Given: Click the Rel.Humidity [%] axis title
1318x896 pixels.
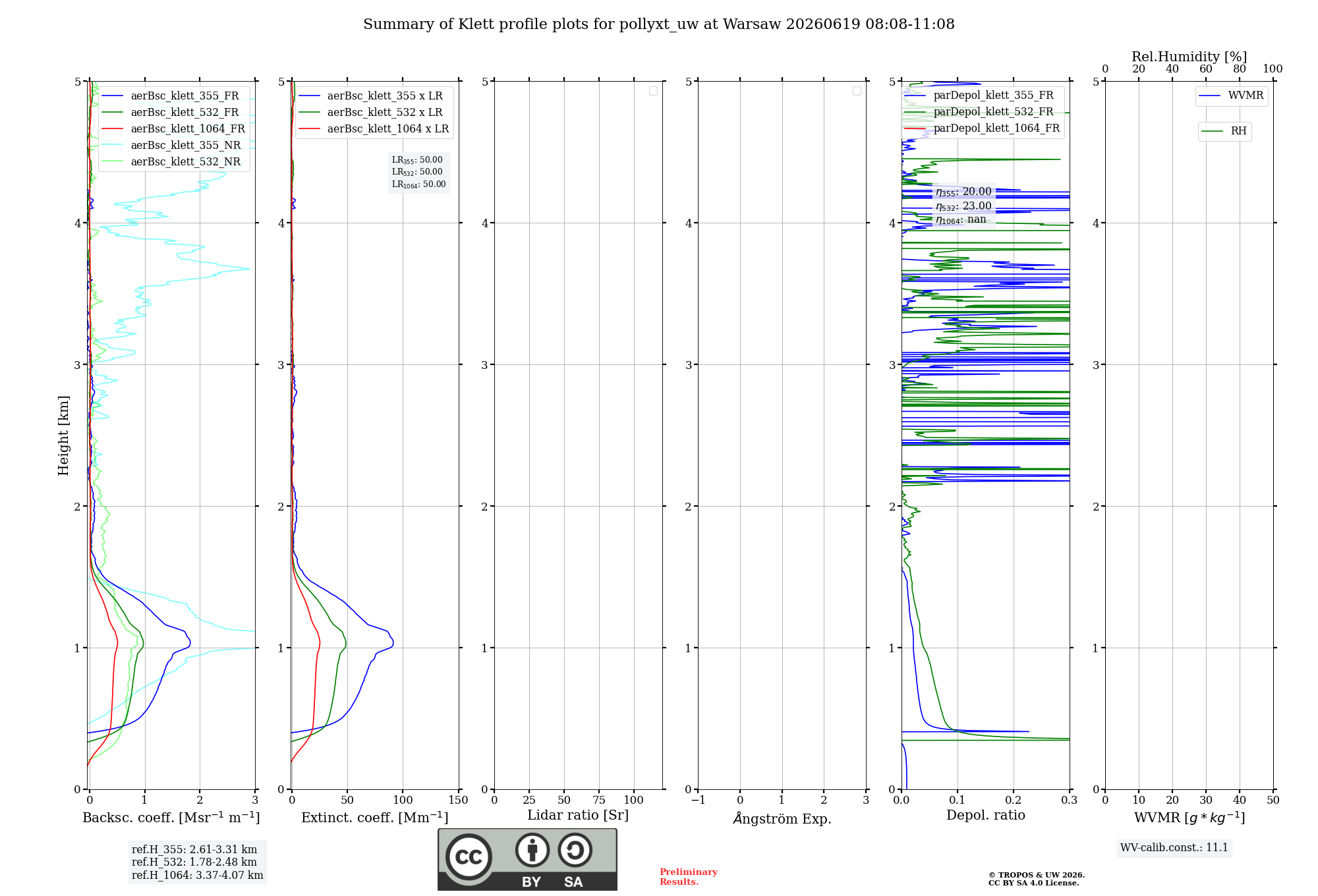Looking at the screenshot, I should [x=1189, y=57].
